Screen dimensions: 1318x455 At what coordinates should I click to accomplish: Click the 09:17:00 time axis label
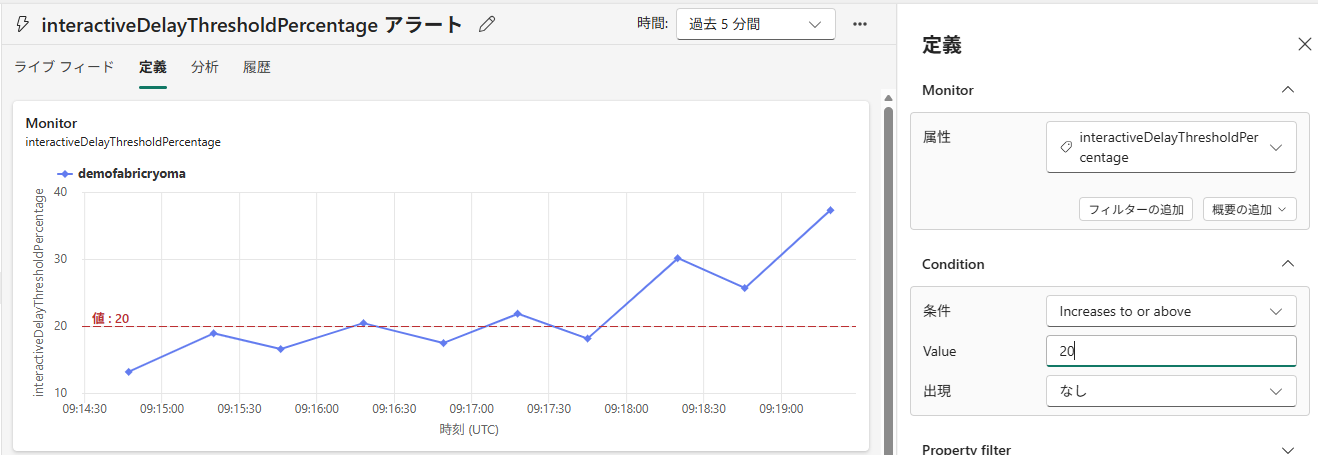[x=472, y=409]
